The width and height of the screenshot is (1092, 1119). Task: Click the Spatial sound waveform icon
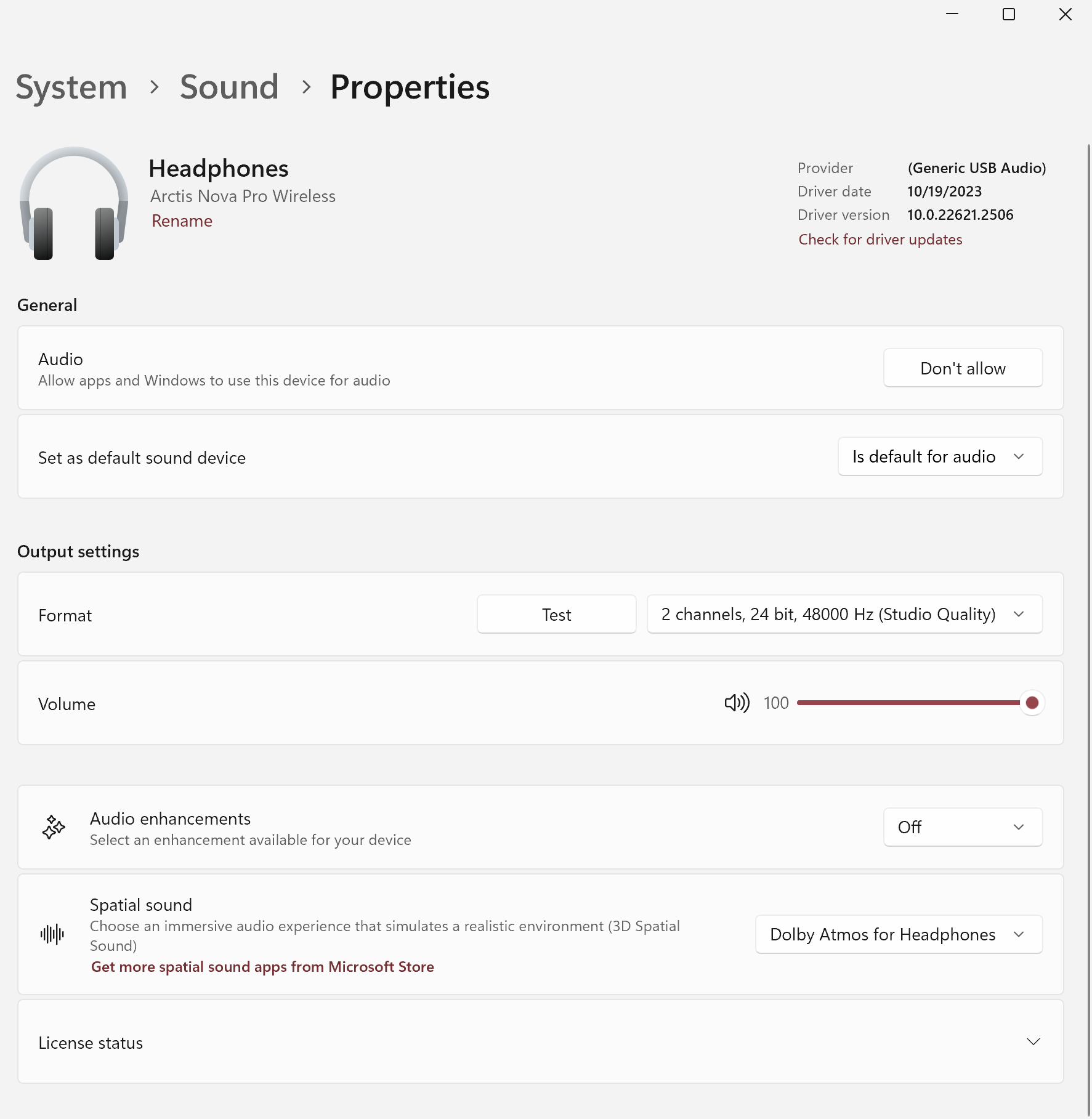click(x=52, y=934)
